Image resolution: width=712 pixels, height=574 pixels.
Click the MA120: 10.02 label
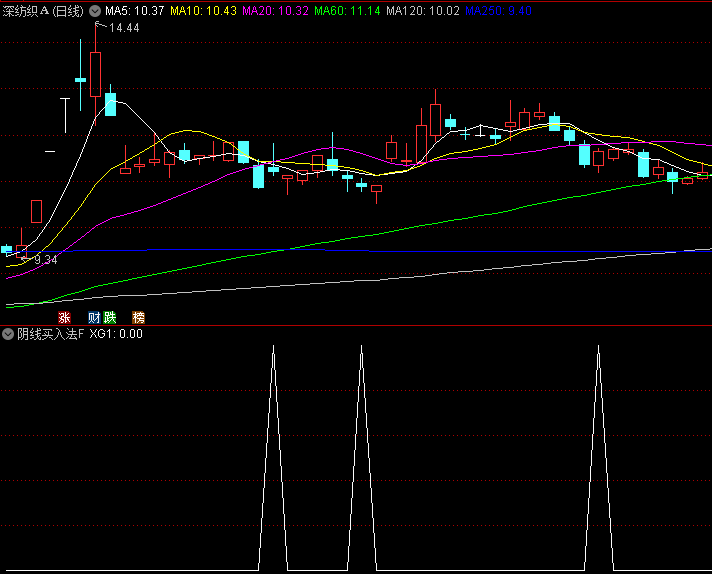pyautogui.click(x=423, y=11)
